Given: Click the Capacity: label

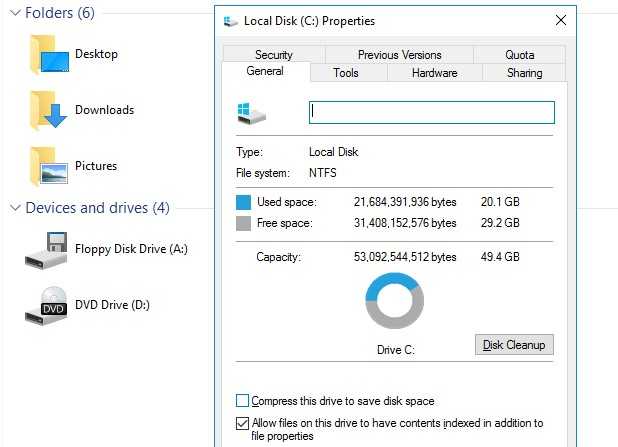Looking at the screenshot, I should click(278, 257).
